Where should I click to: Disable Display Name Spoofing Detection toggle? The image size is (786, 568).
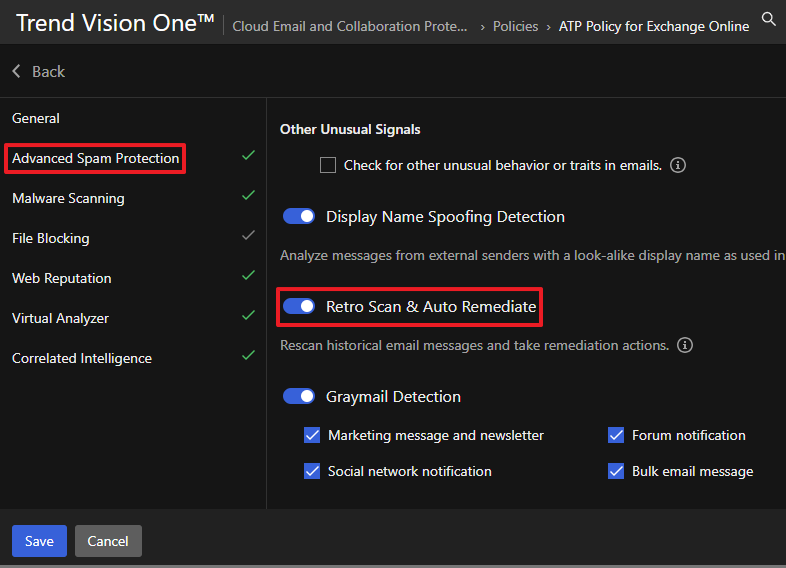click(x=299, y=217)
